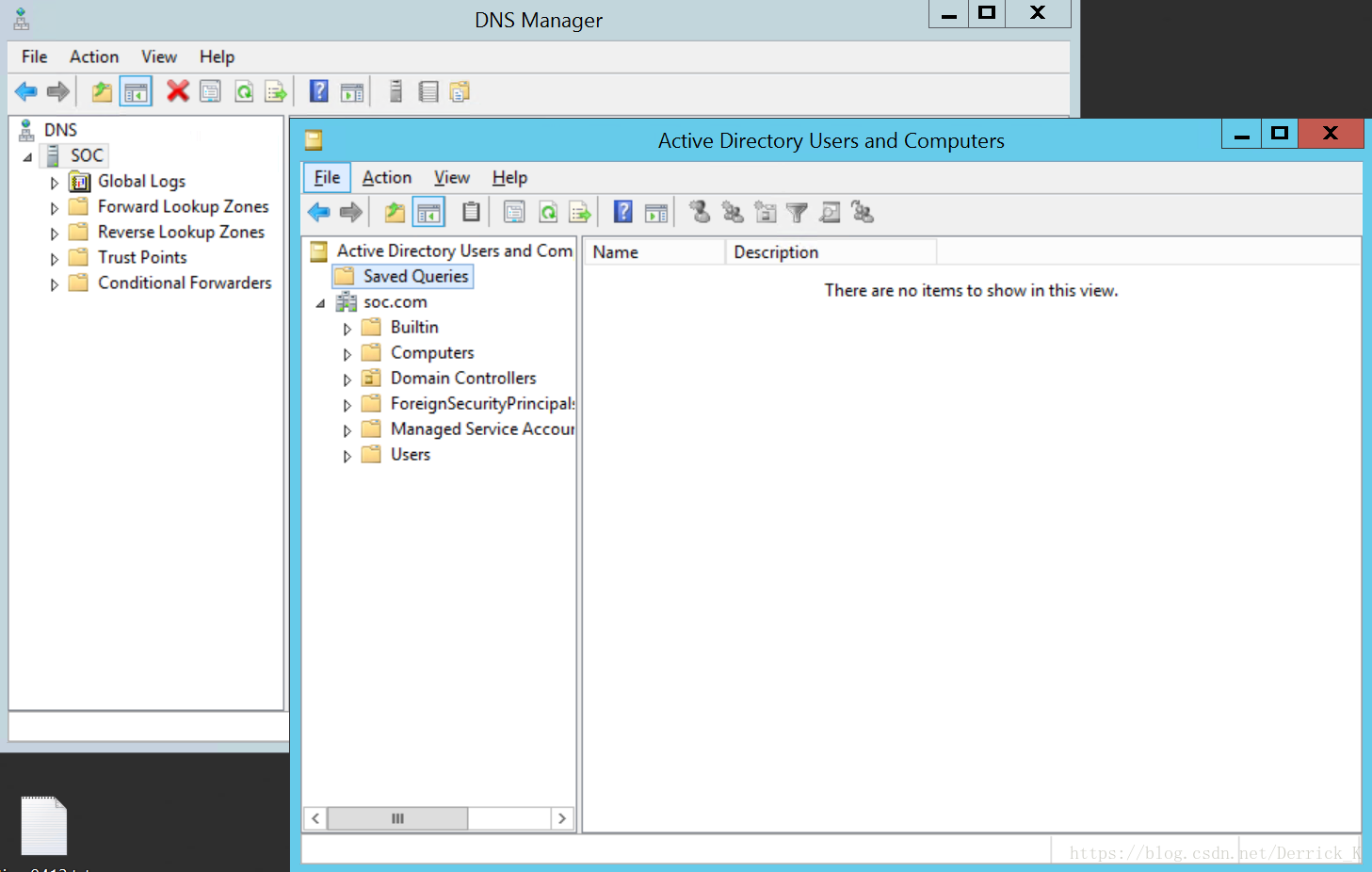Collapse the soc.com domain node

(x=320, y=303)
